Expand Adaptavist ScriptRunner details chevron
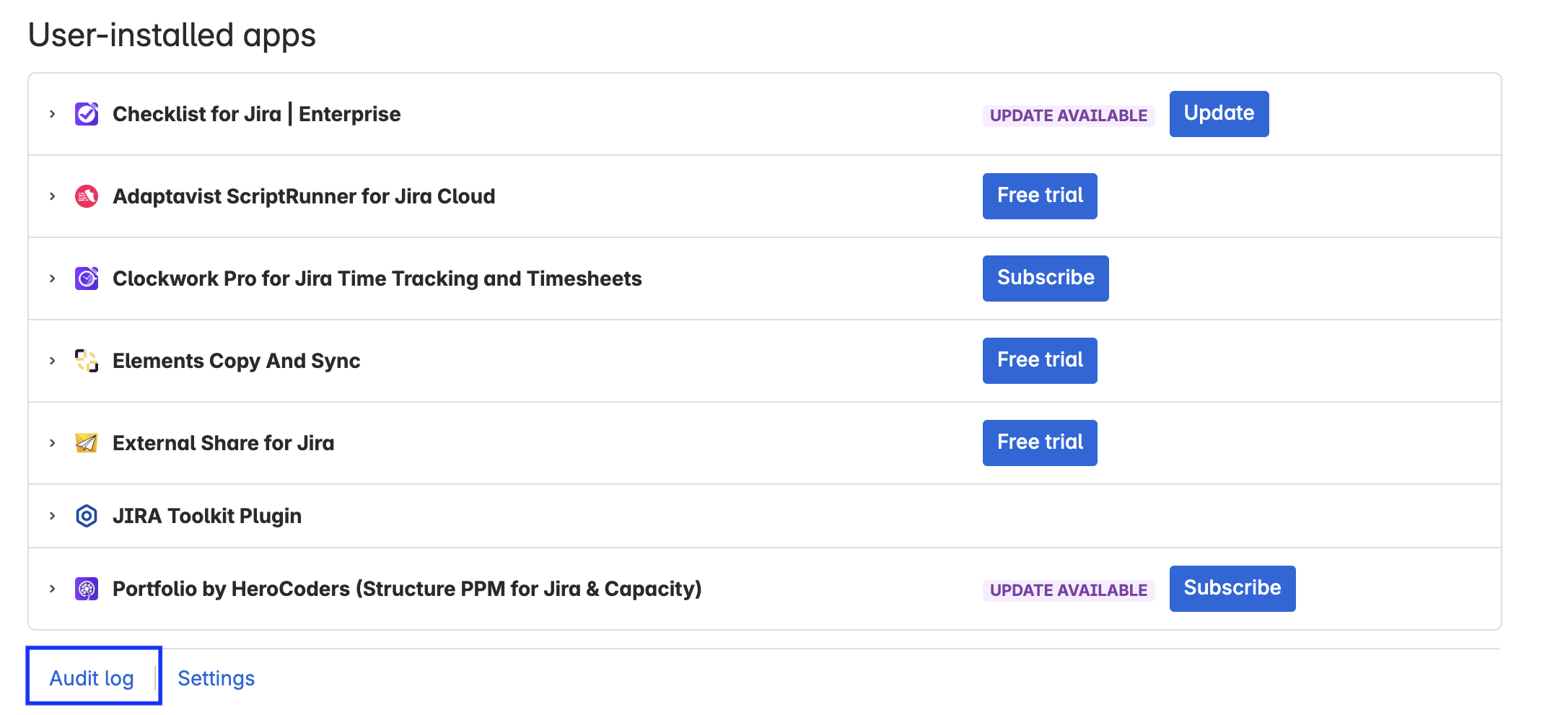The width and height of the screenshot is (1568, 715). click(x=53, y=196)
